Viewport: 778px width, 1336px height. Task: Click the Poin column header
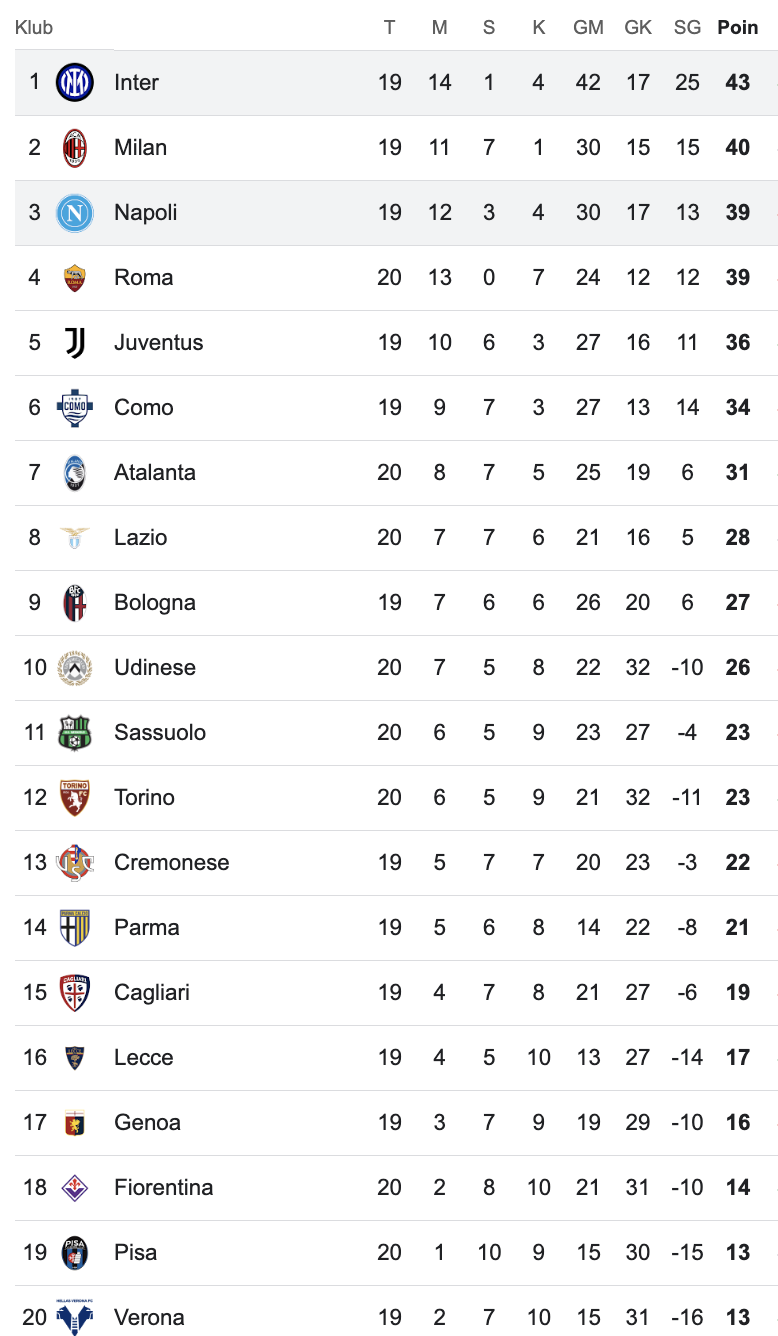[x=738, y=28]
